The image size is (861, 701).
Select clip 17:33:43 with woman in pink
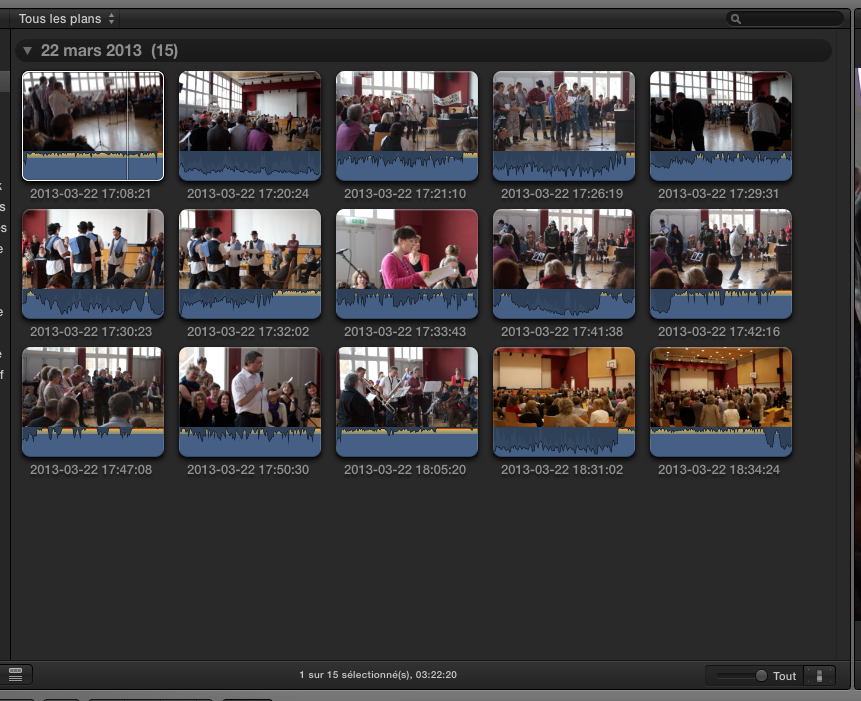[x=406, y=264]
